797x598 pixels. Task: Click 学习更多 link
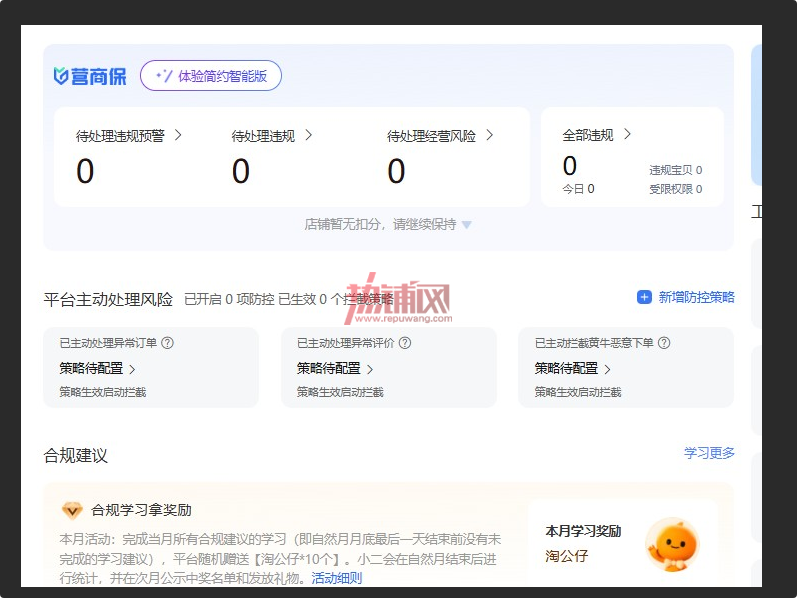click(x=709, y=453)
